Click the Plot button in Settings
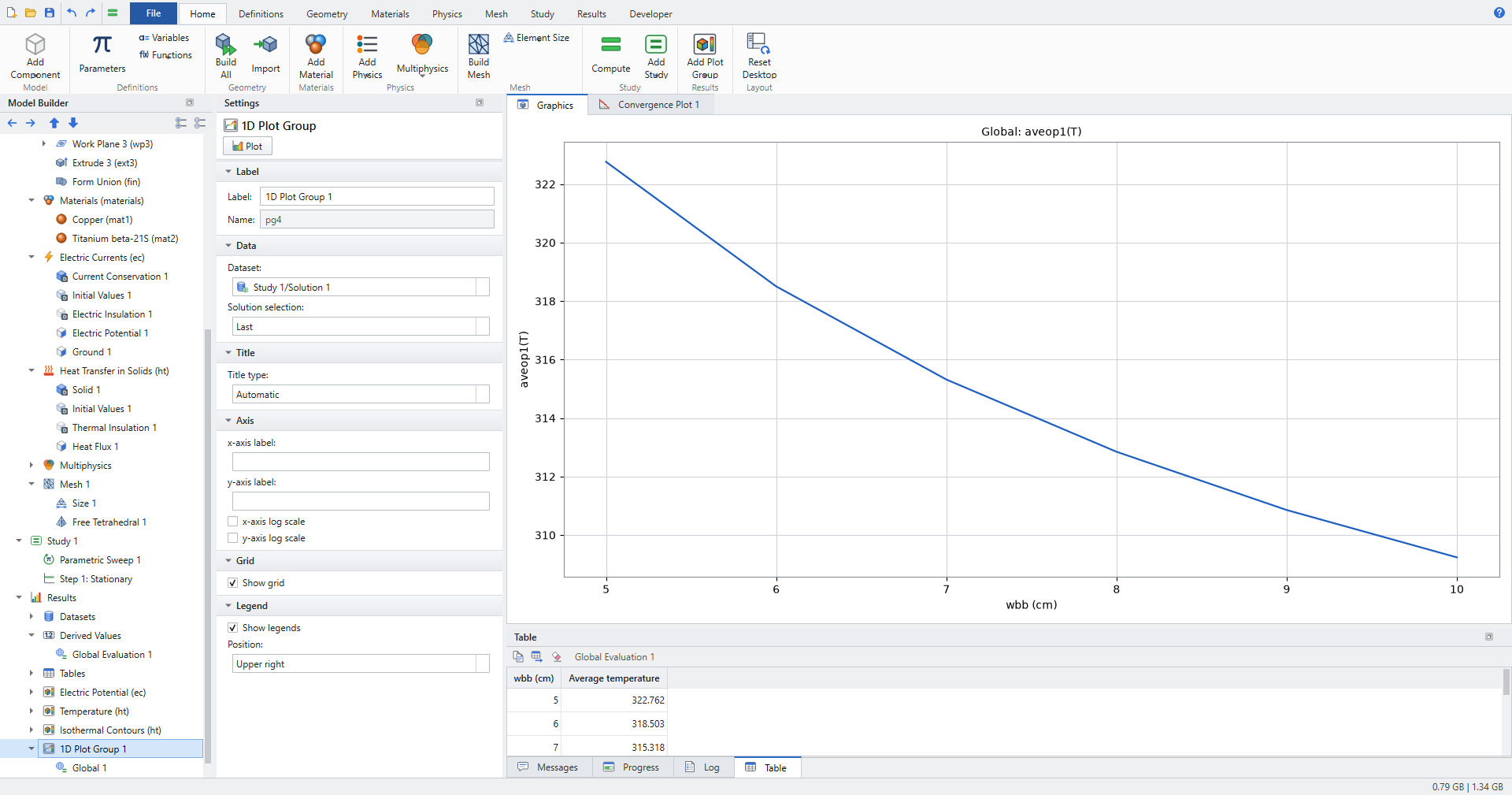The image size is (1512, 795). coord(248,147)
